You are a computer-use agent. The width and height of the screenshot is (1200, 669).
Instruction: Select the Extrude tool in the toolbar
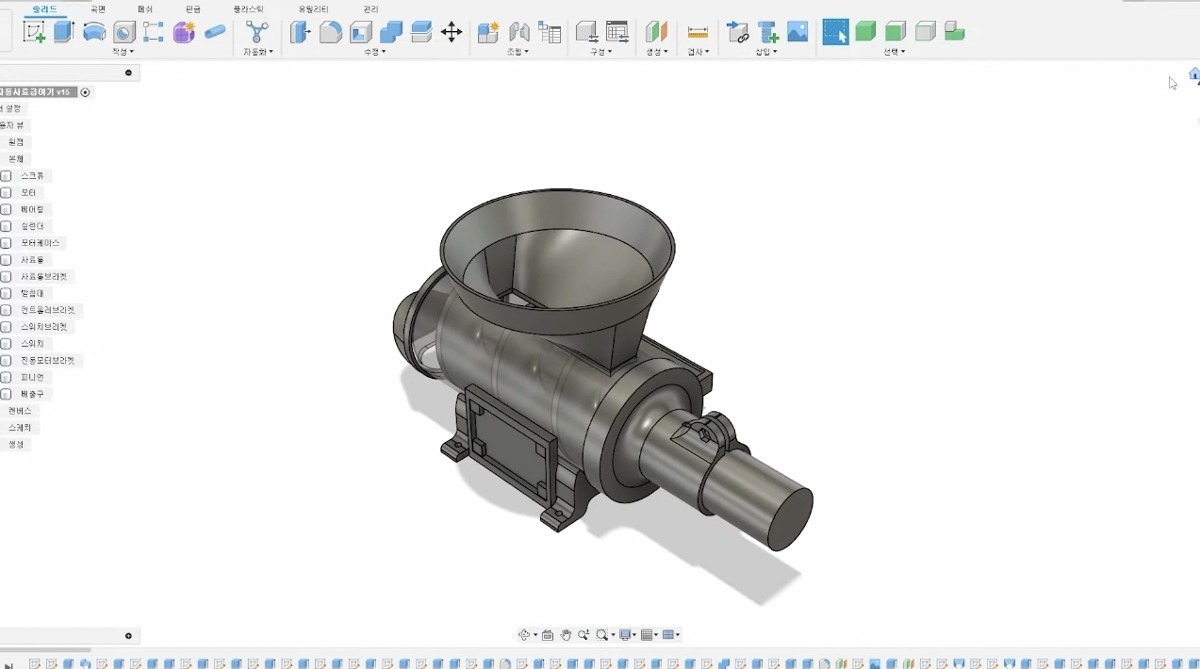[64, 32]
